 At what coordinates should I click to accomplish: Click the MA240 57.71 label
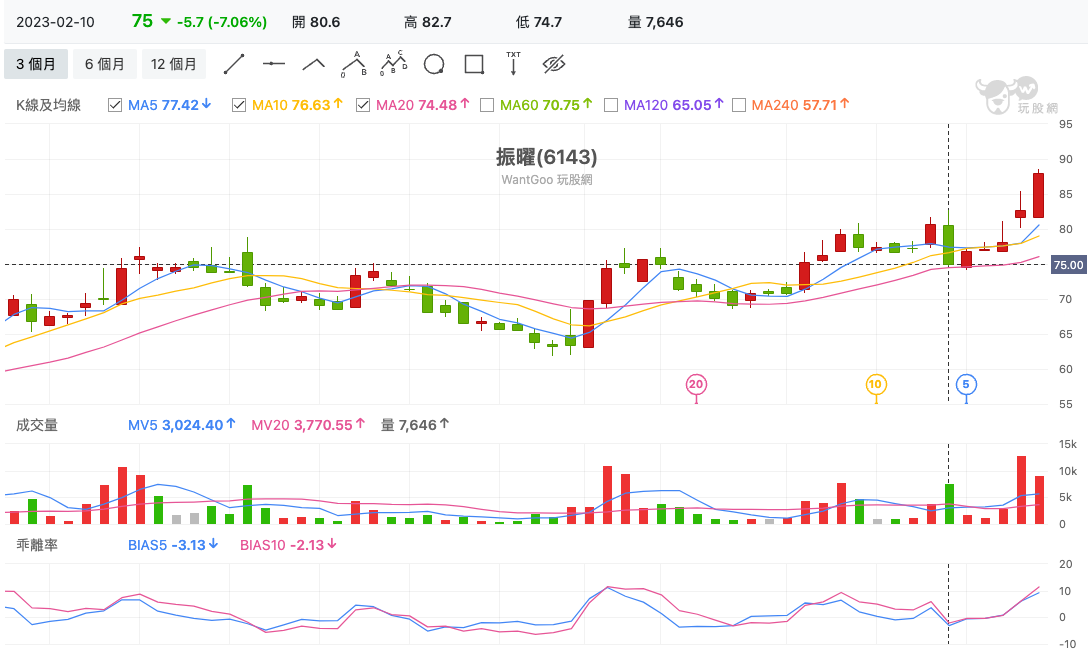coord(800,105)
